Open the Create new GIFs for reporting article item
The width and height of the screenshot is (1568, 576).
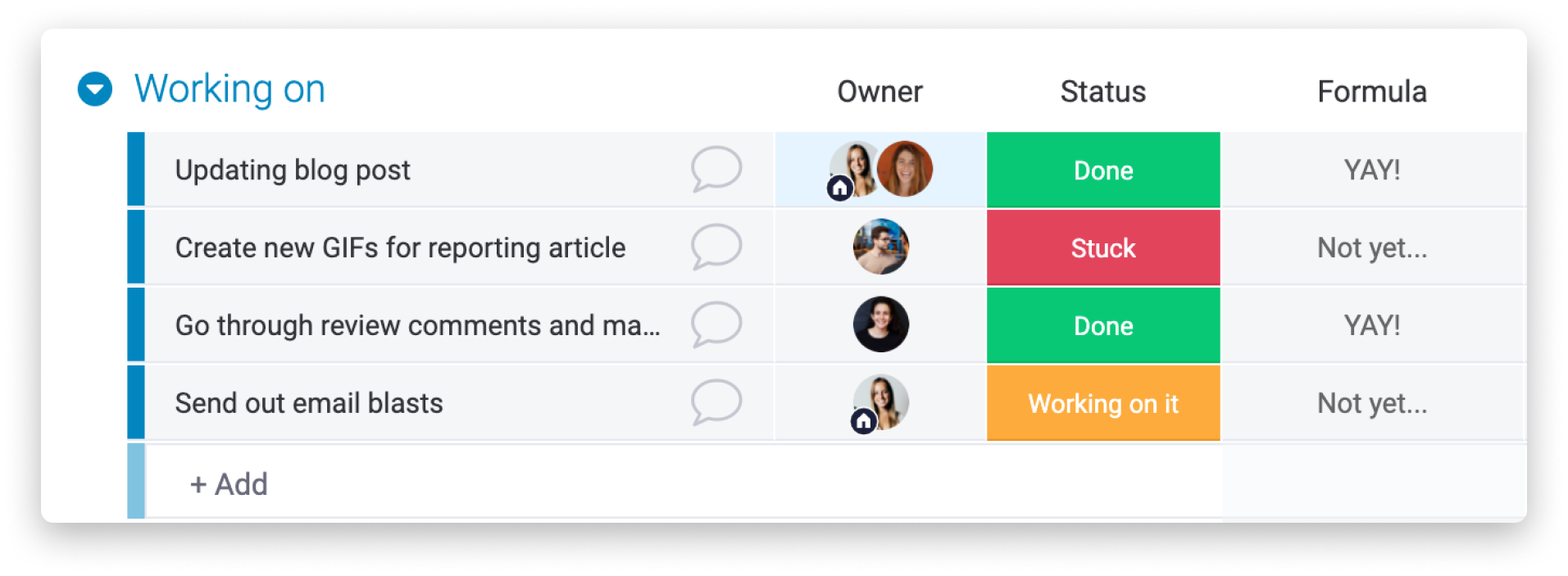click(400, 247)
